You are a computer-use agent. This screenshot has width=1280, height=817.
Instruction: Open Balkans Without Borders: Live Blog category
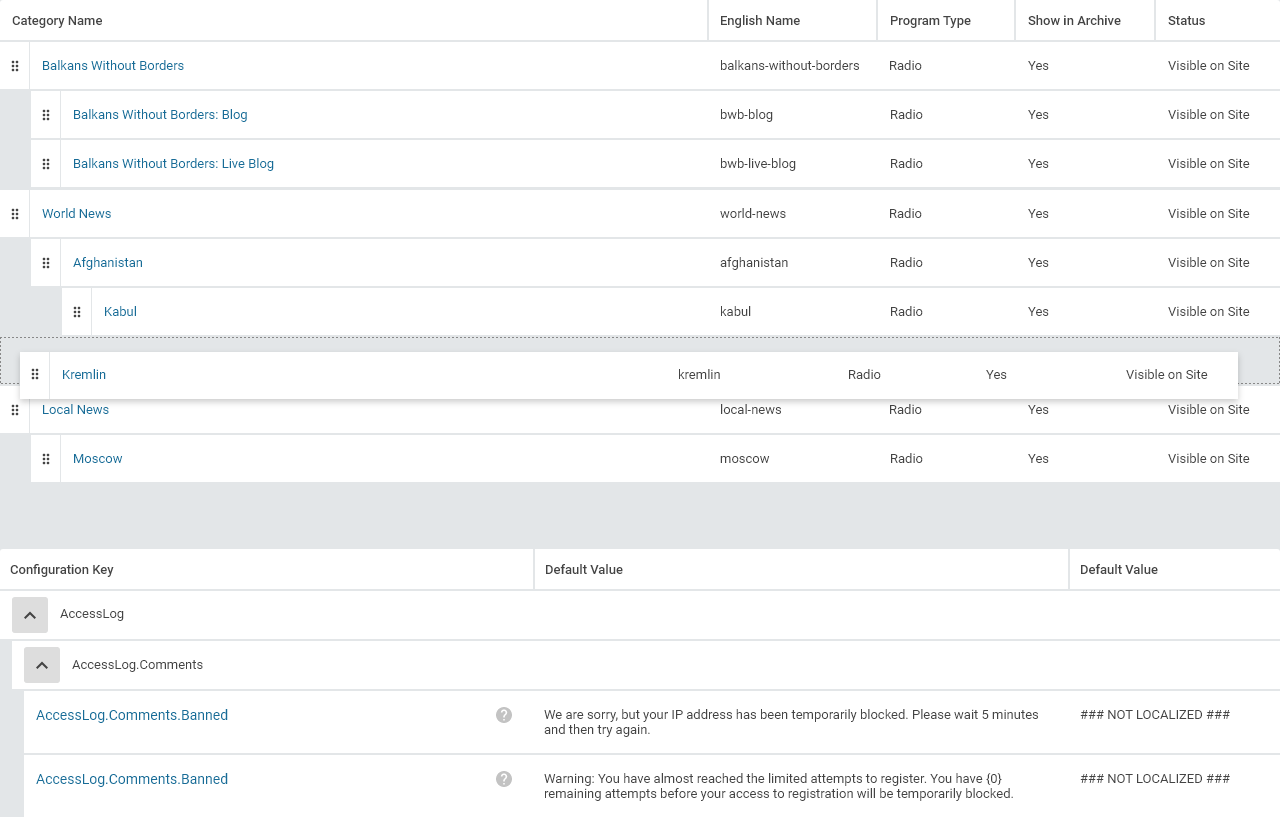[173, 164]
